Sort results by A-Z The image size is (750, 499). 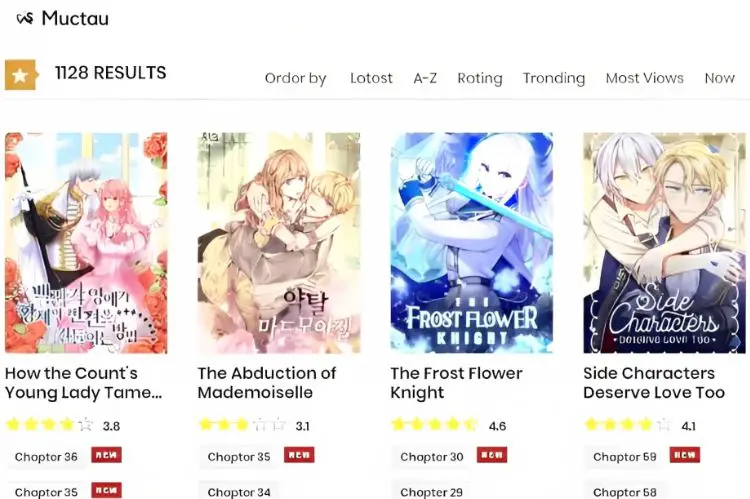[x=425, y=78]
